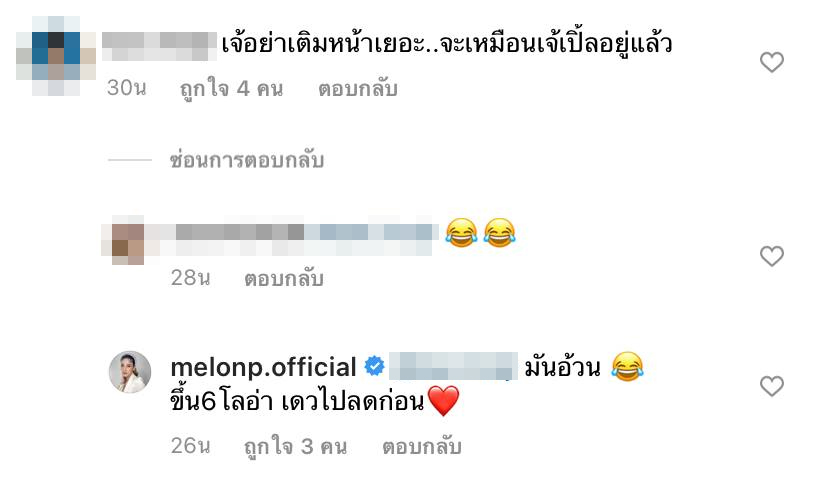This screenshot has height=482, width=828.
Task: Click the verified badge beside melonp.official
Action: tap(374, 366)
